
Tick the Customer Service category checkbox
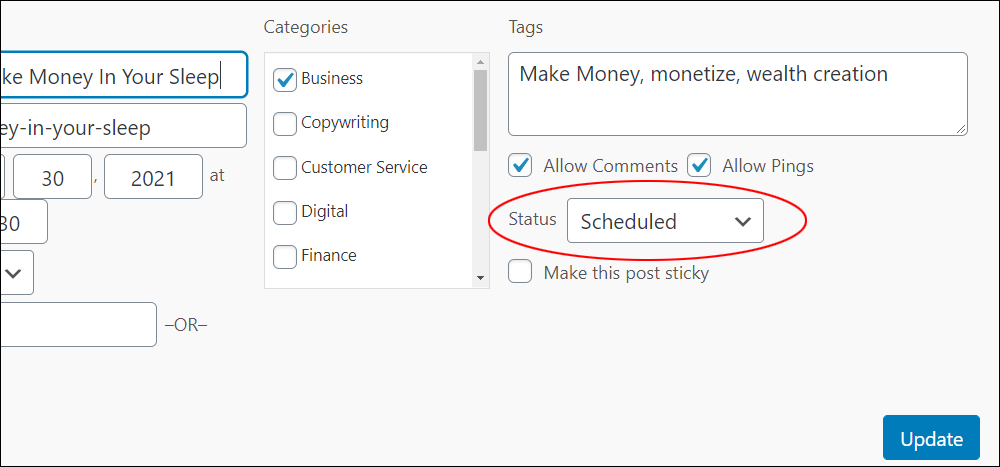pyautogui.click(x=284, y=168)
